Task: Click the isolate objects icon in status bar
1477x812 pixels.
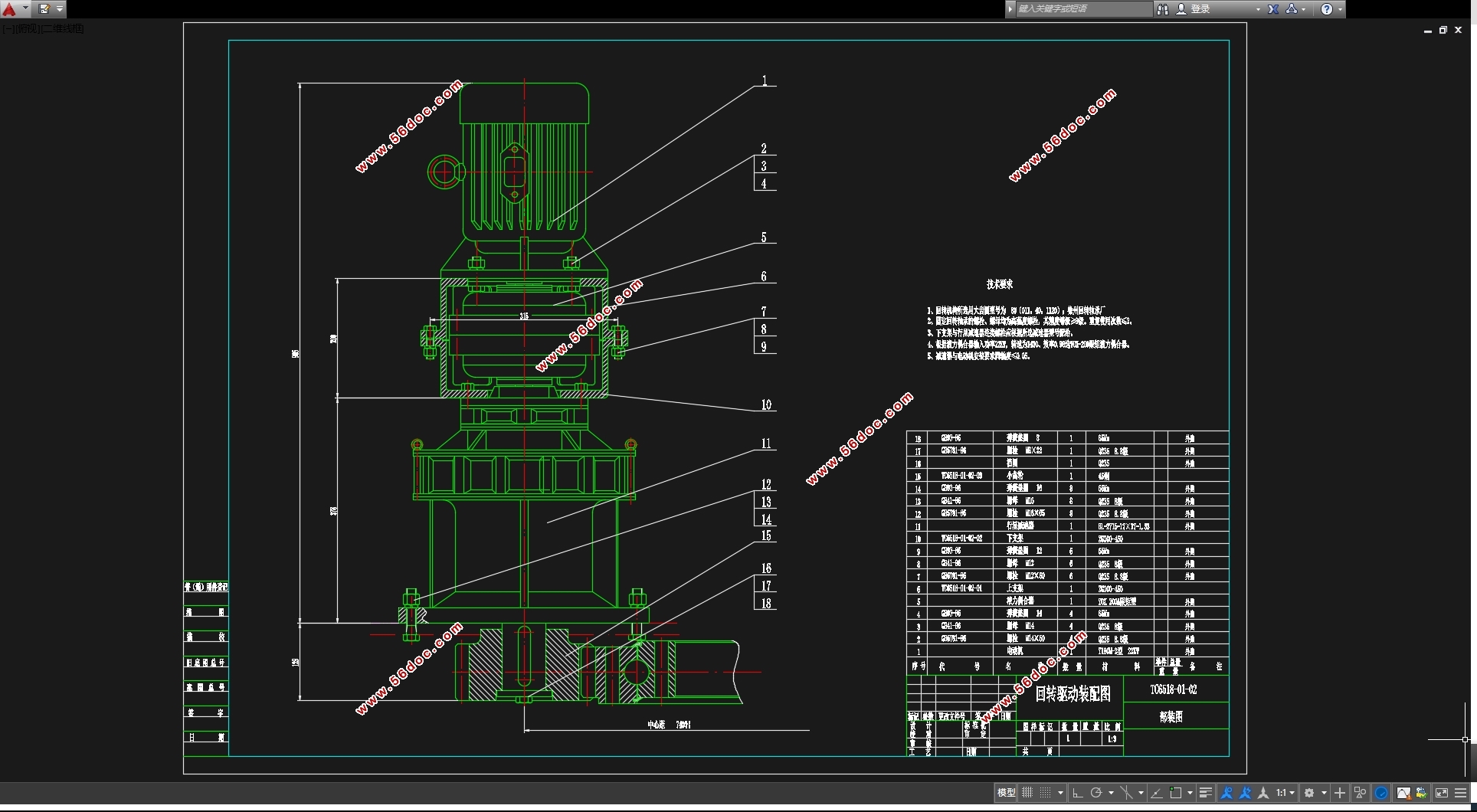Action: click(x=1360, y=793)
